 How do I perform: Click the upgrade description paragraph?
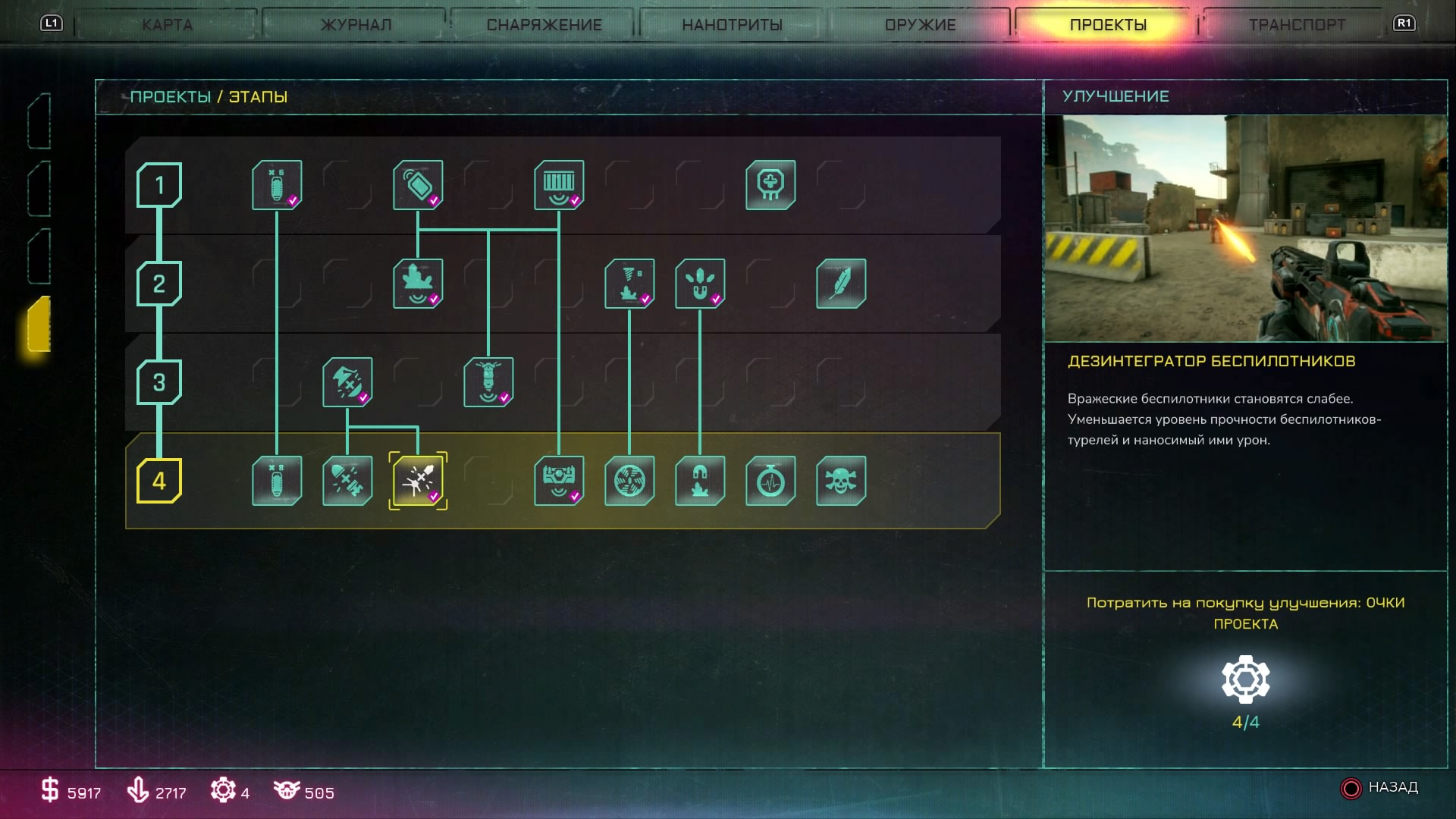tap(1224, 419)
